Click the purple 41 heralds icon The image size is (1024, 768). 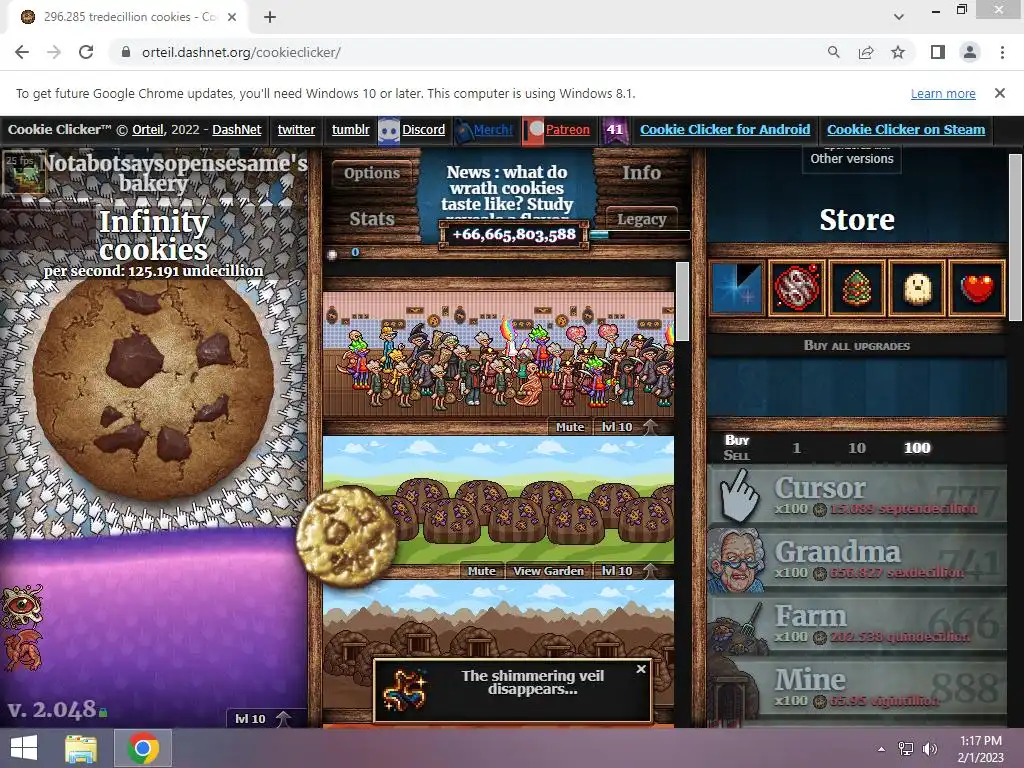point(615,130)
